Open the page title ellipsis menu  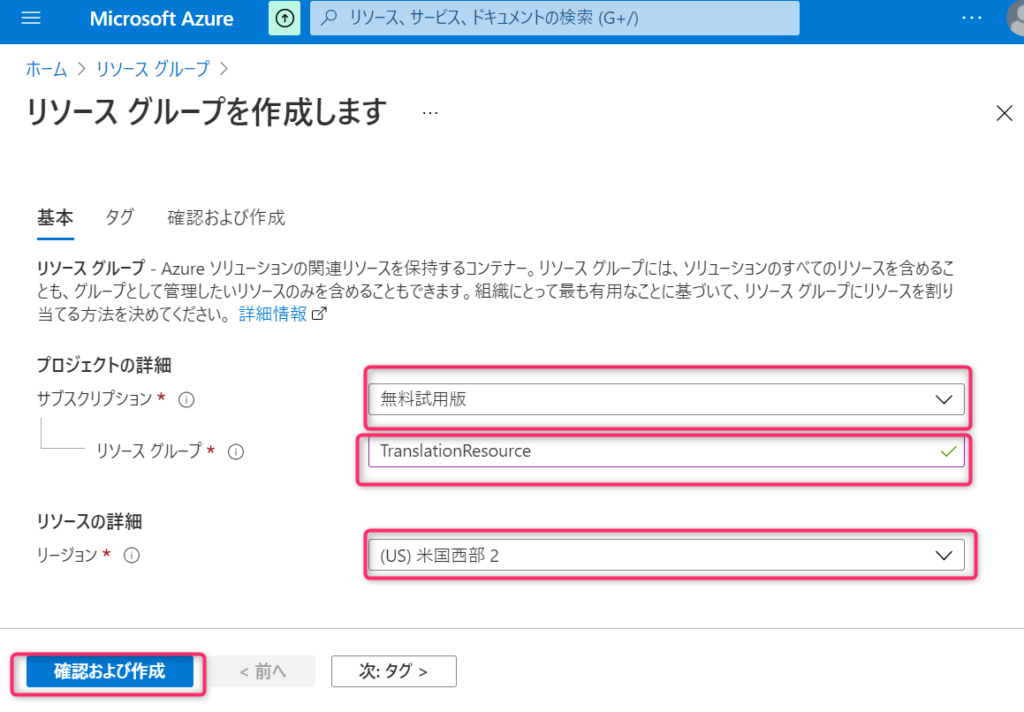[430, 114]
